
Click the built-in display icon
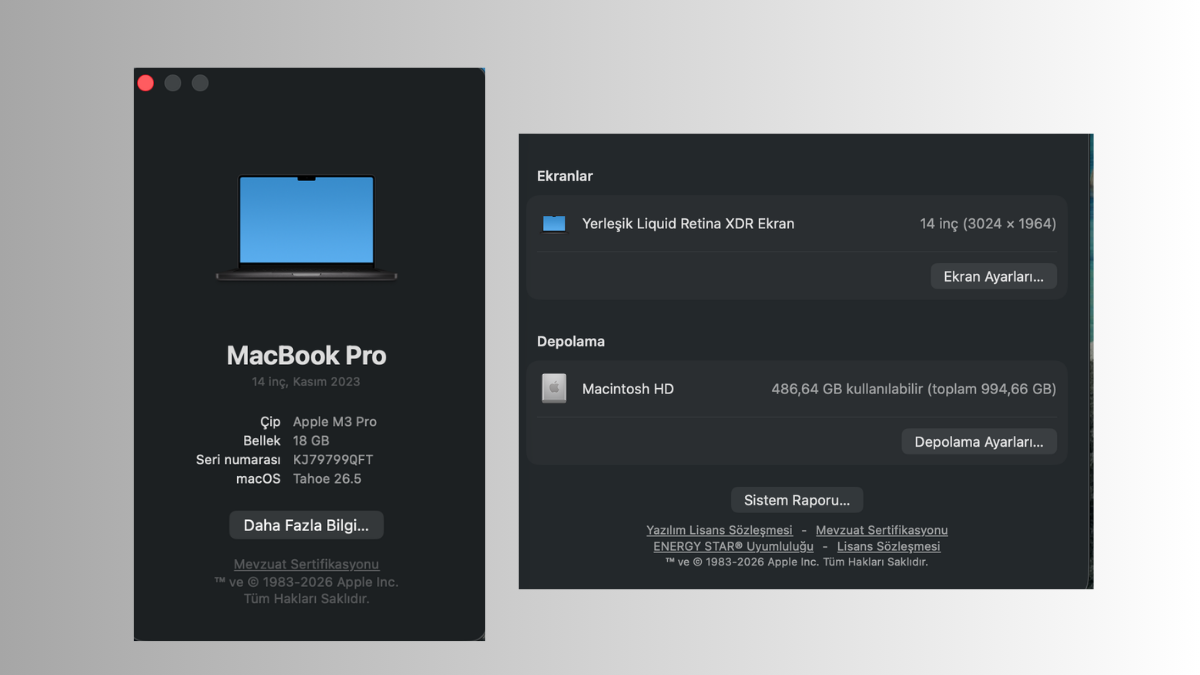[554, 224]
